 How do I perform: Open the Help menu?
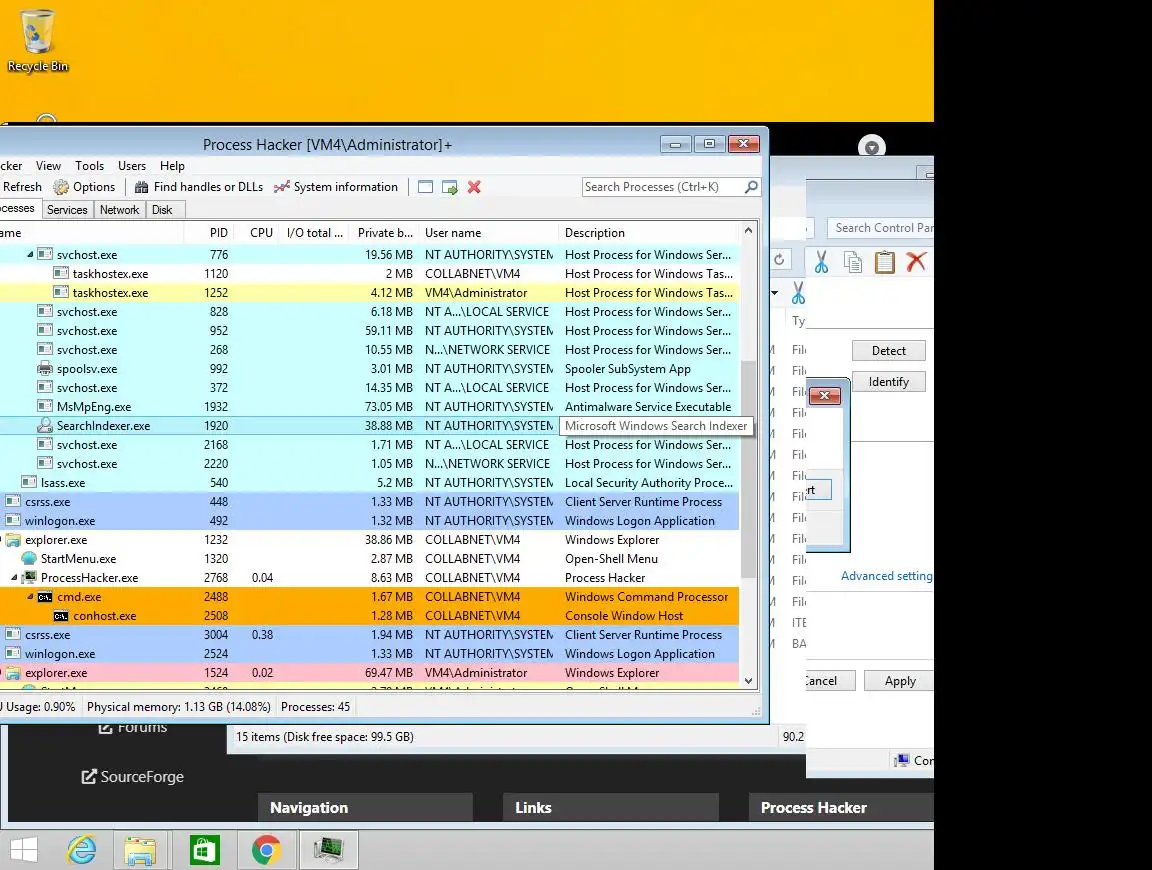tap(172, 166)
